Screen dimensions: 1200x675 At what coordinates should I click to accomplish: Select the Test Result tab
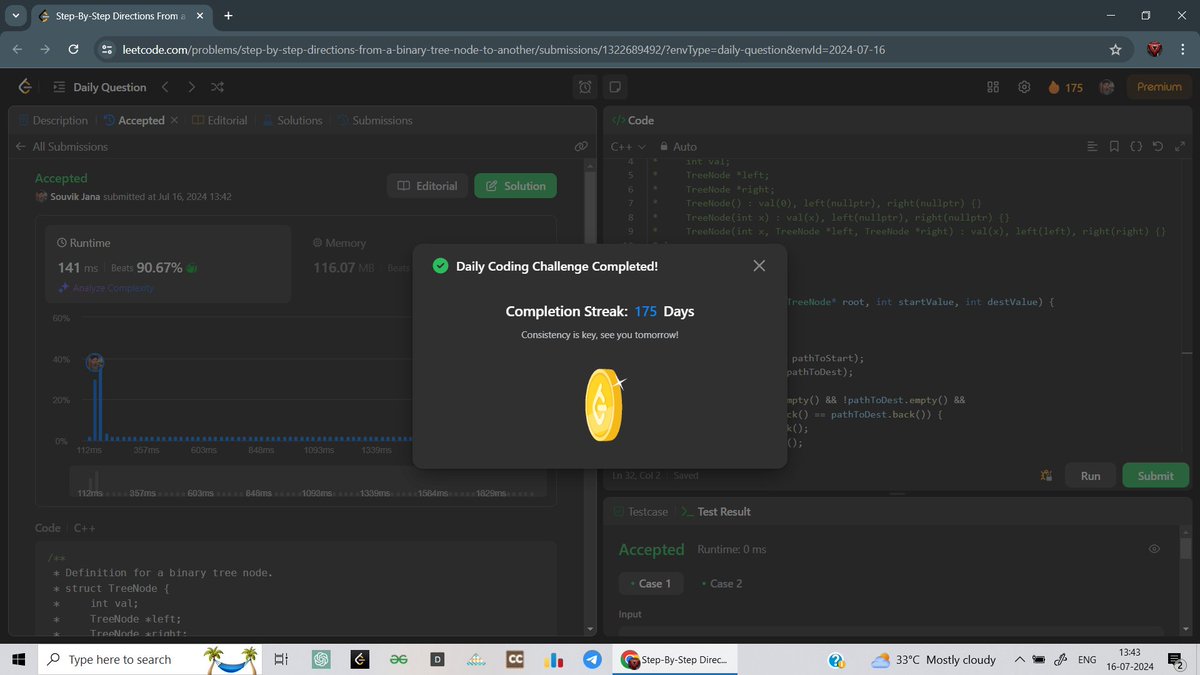coord(716,511)
